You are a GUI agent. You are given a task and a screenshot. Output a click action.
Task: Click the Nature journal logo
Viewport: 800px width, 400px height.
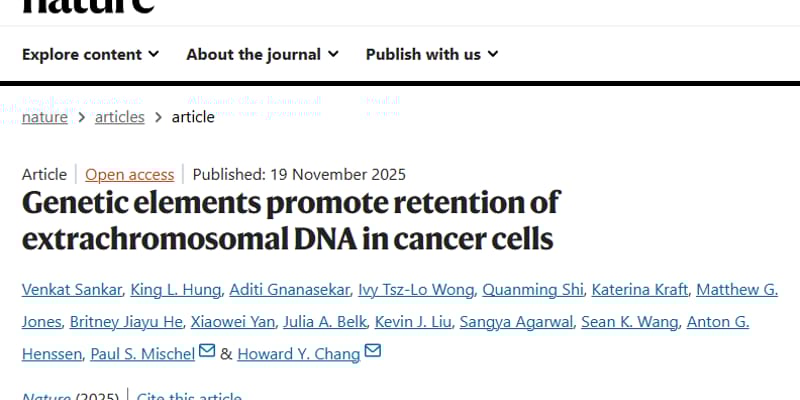(x=88, y=6)
